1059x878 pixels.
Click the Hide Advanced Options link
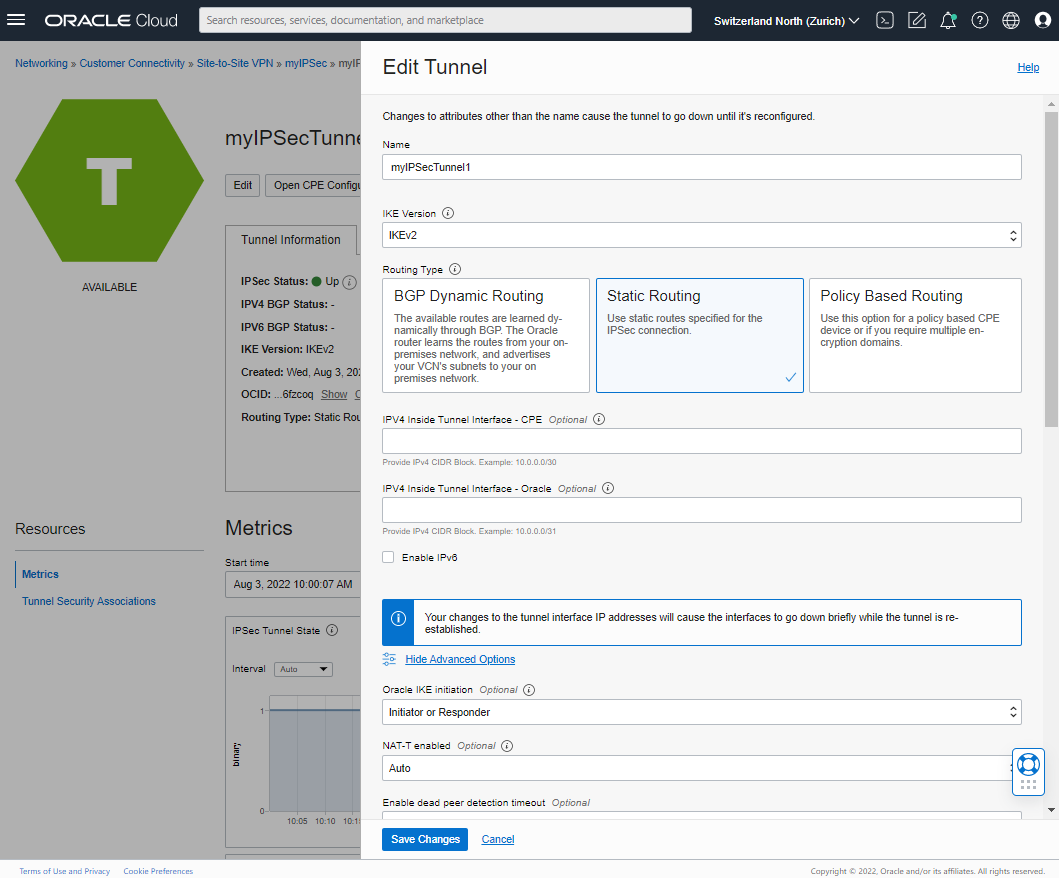coord(460,659)
